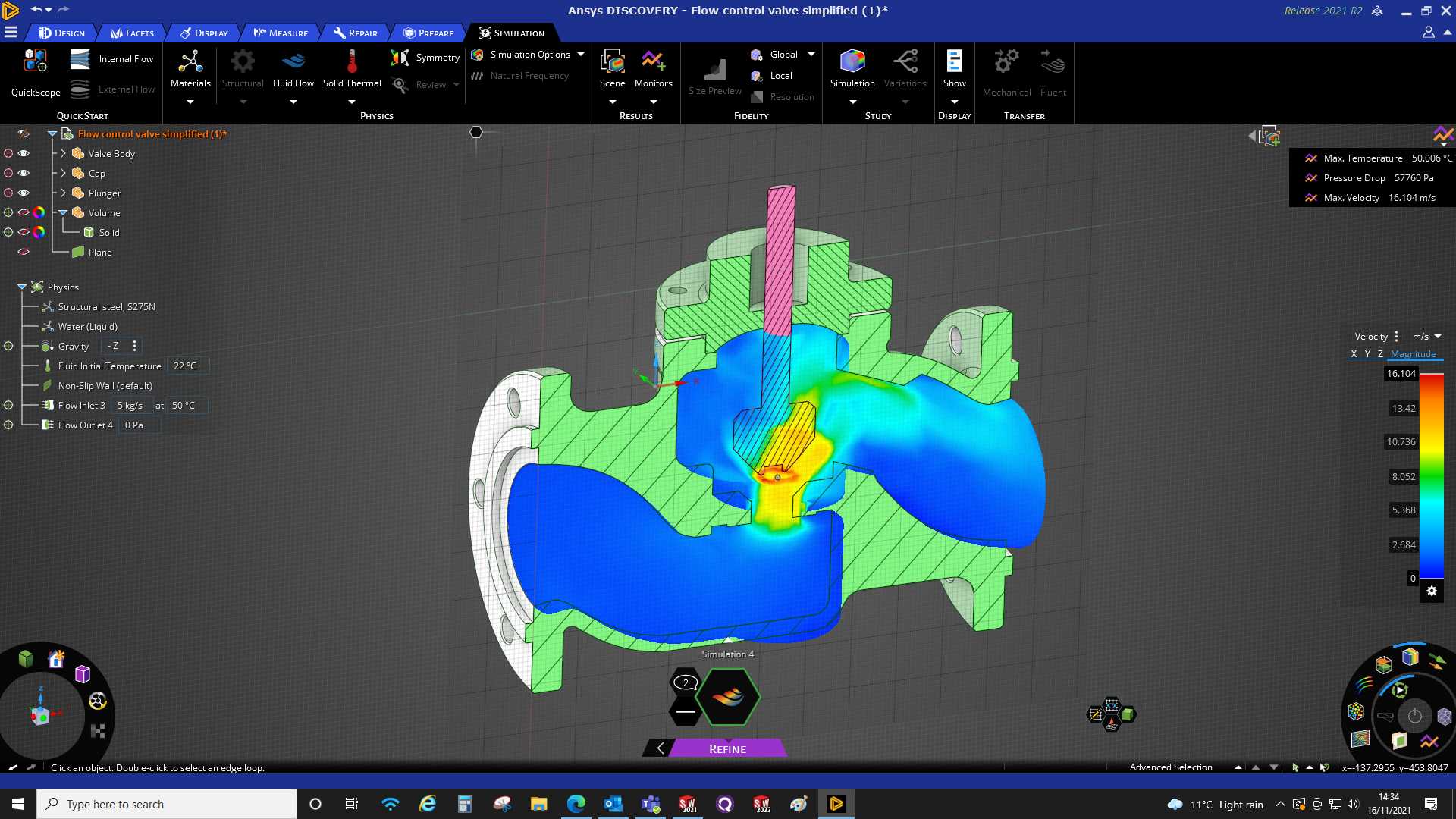The width and height of the screenshot is (1456, 819).
Task: Click the undo arrow in title bar
Action: 36,10
